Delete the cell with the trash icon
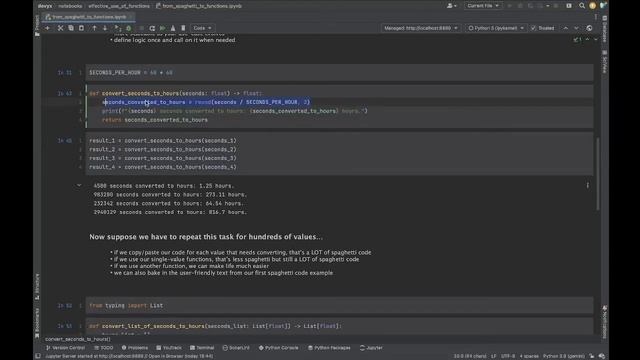This screenshot has width=640, height=360. pos(183,28)
